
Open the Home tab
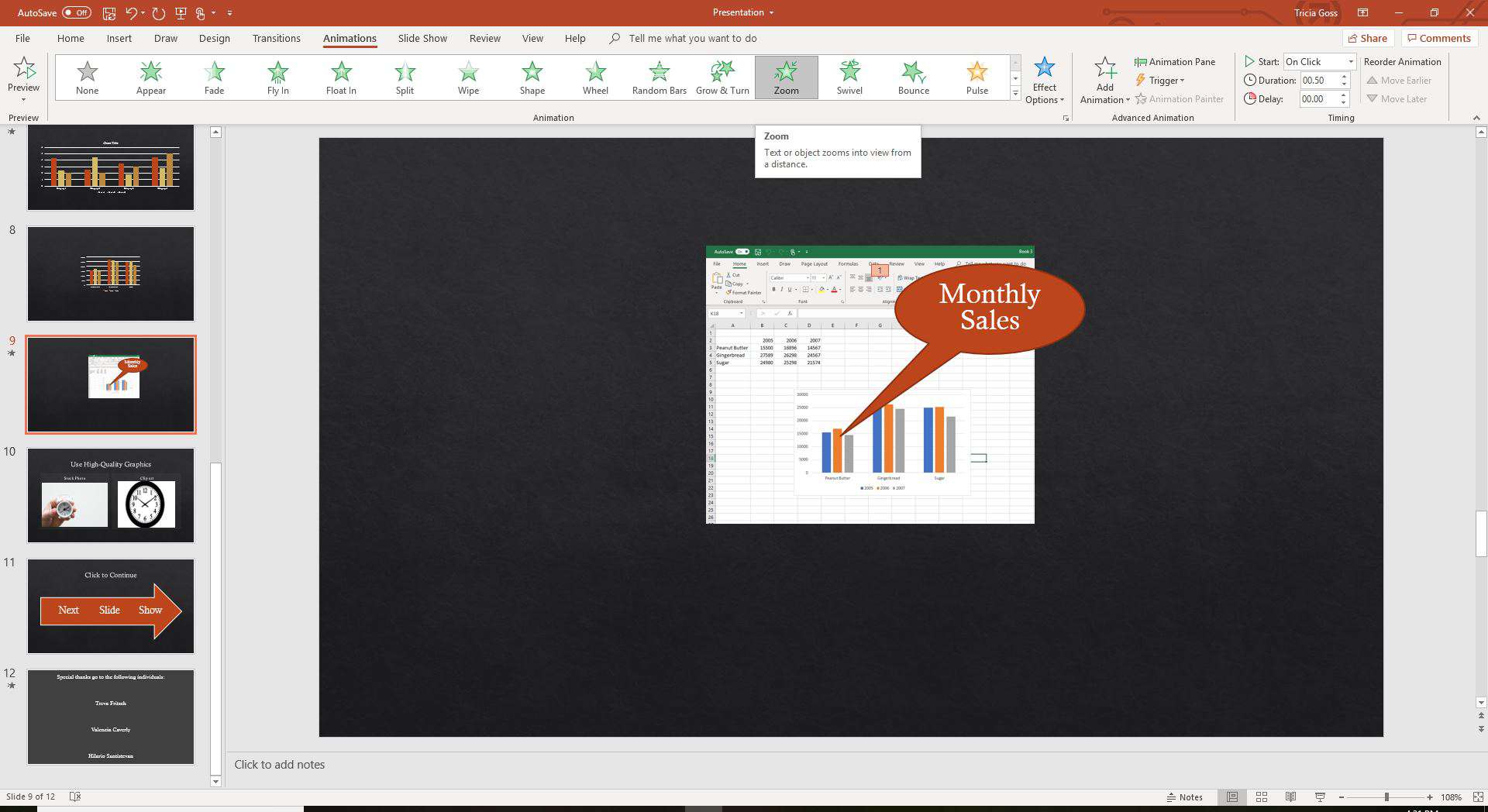click(x=71, y=38)
